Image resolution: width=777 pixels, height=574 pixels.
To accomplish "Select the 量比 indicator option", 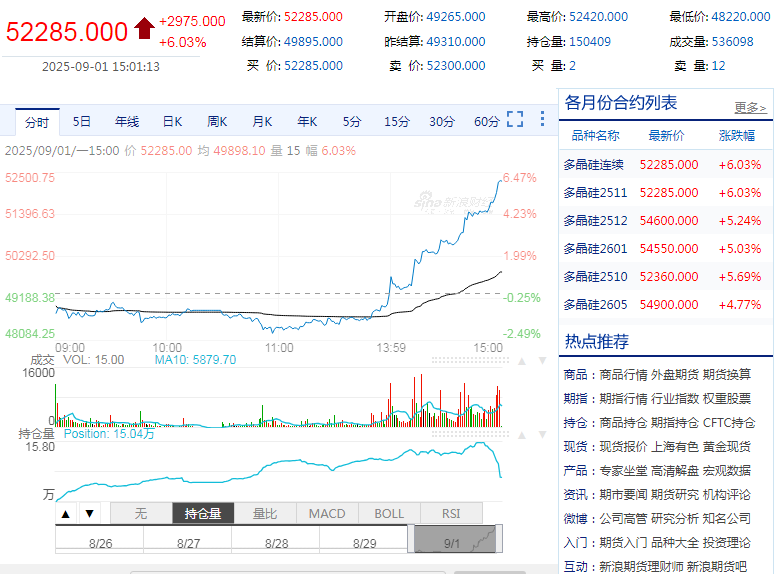I will 265,514.
